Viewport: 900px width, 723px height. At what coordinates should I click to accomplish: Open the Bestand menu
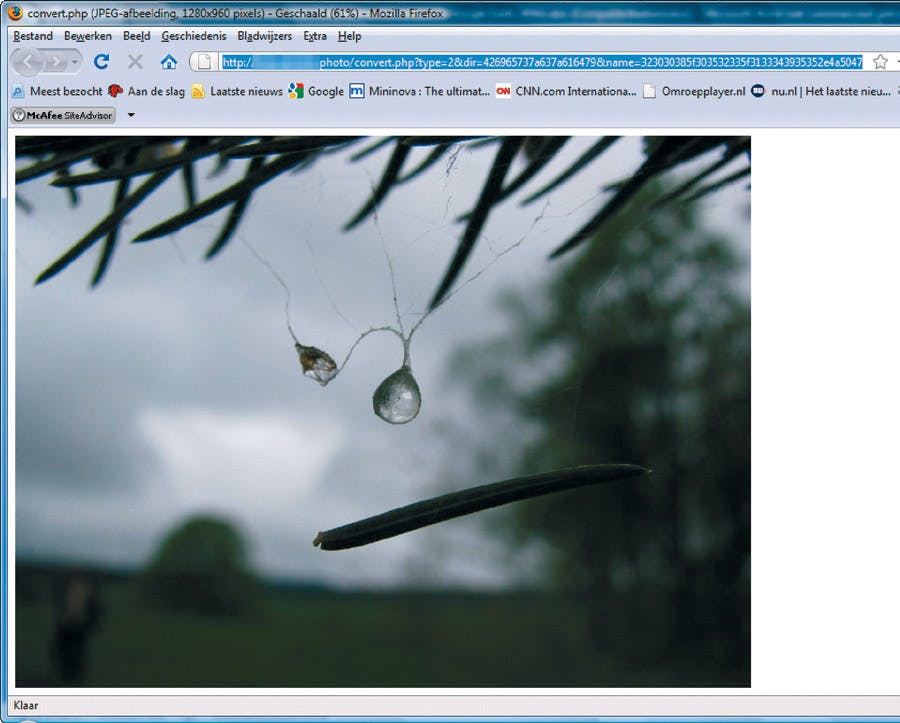click(33, 36)
